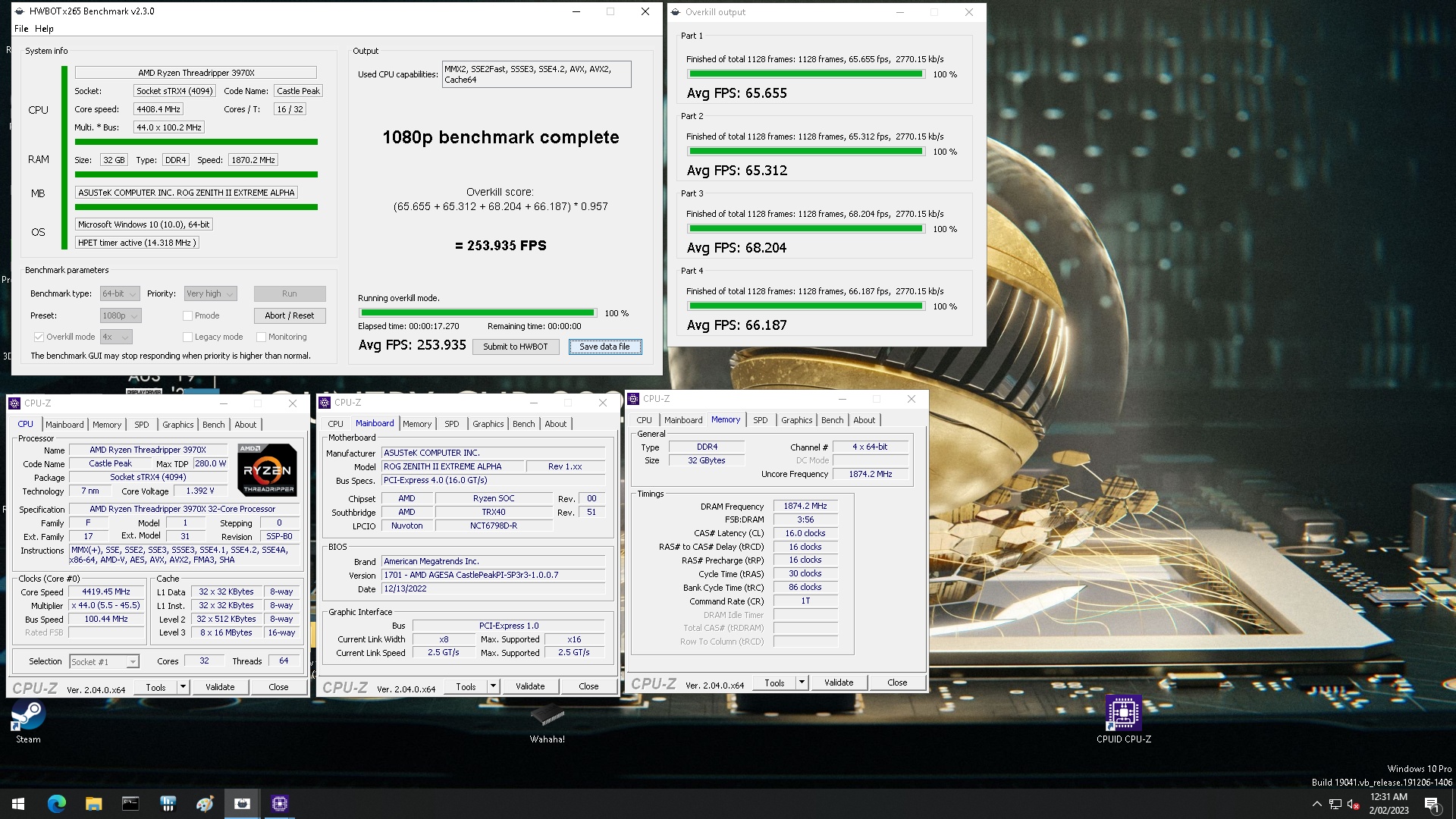Click the Ryzen Threadripper logo image
Image resolution: width=1456 pixels, height=819 pixels.
tap(267, 470)
